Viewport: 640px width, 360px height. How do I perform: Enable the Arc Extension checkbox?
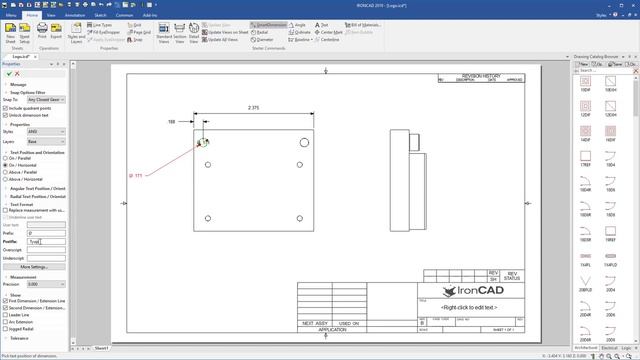5,322
